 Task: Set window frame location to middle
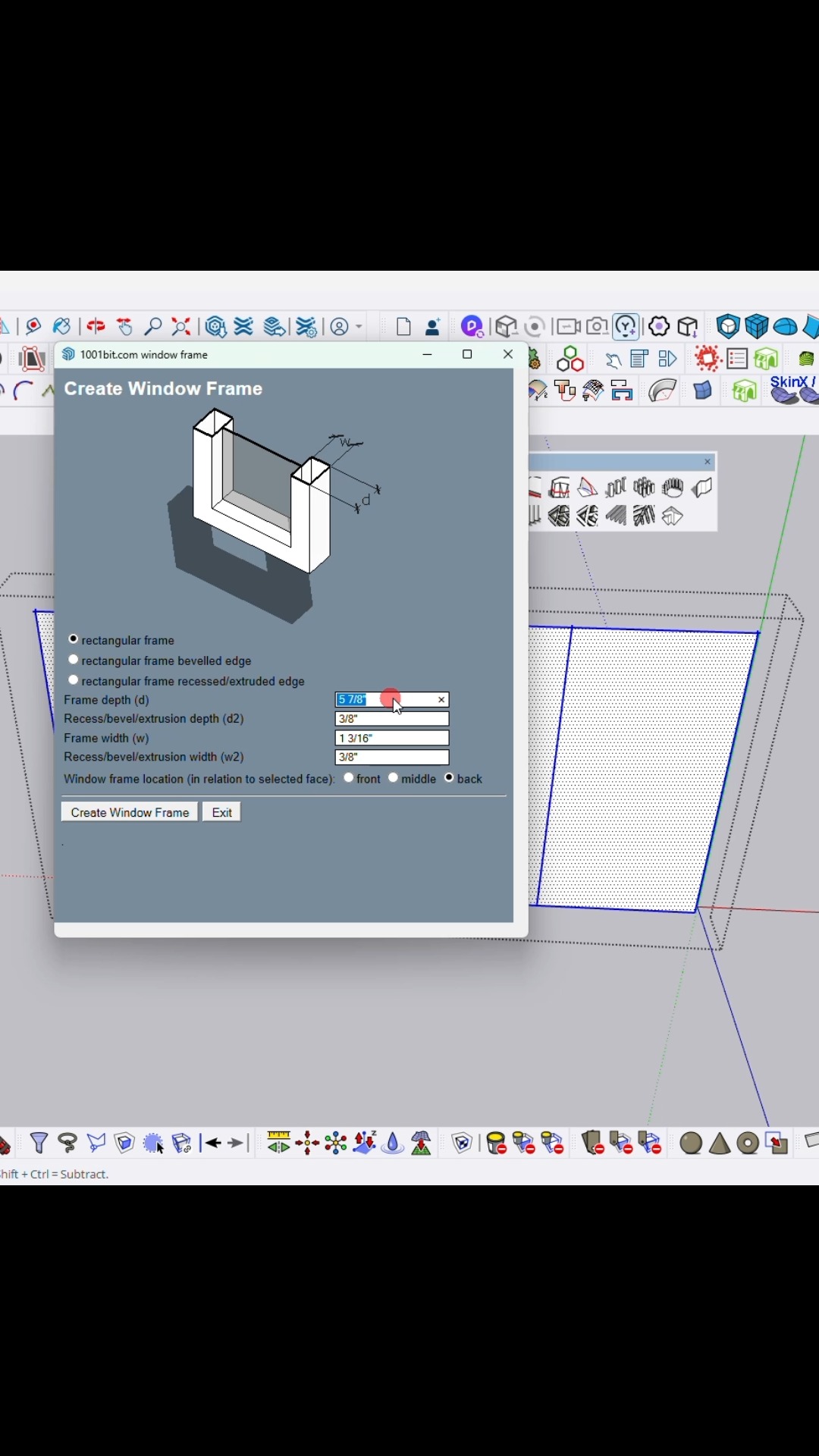pyautogui.click(x=394, y=778)
